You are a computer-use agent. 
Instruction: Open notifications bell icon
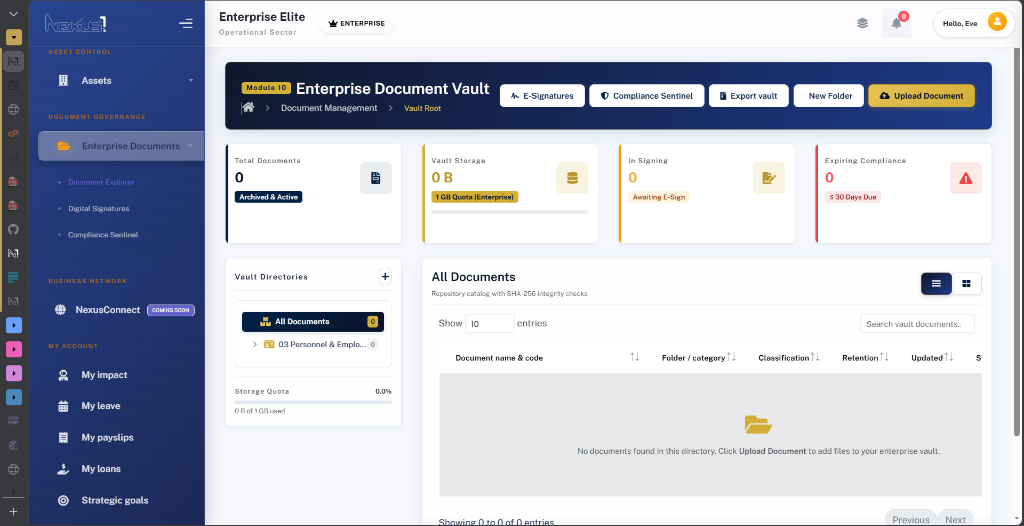tap(896, 24)
